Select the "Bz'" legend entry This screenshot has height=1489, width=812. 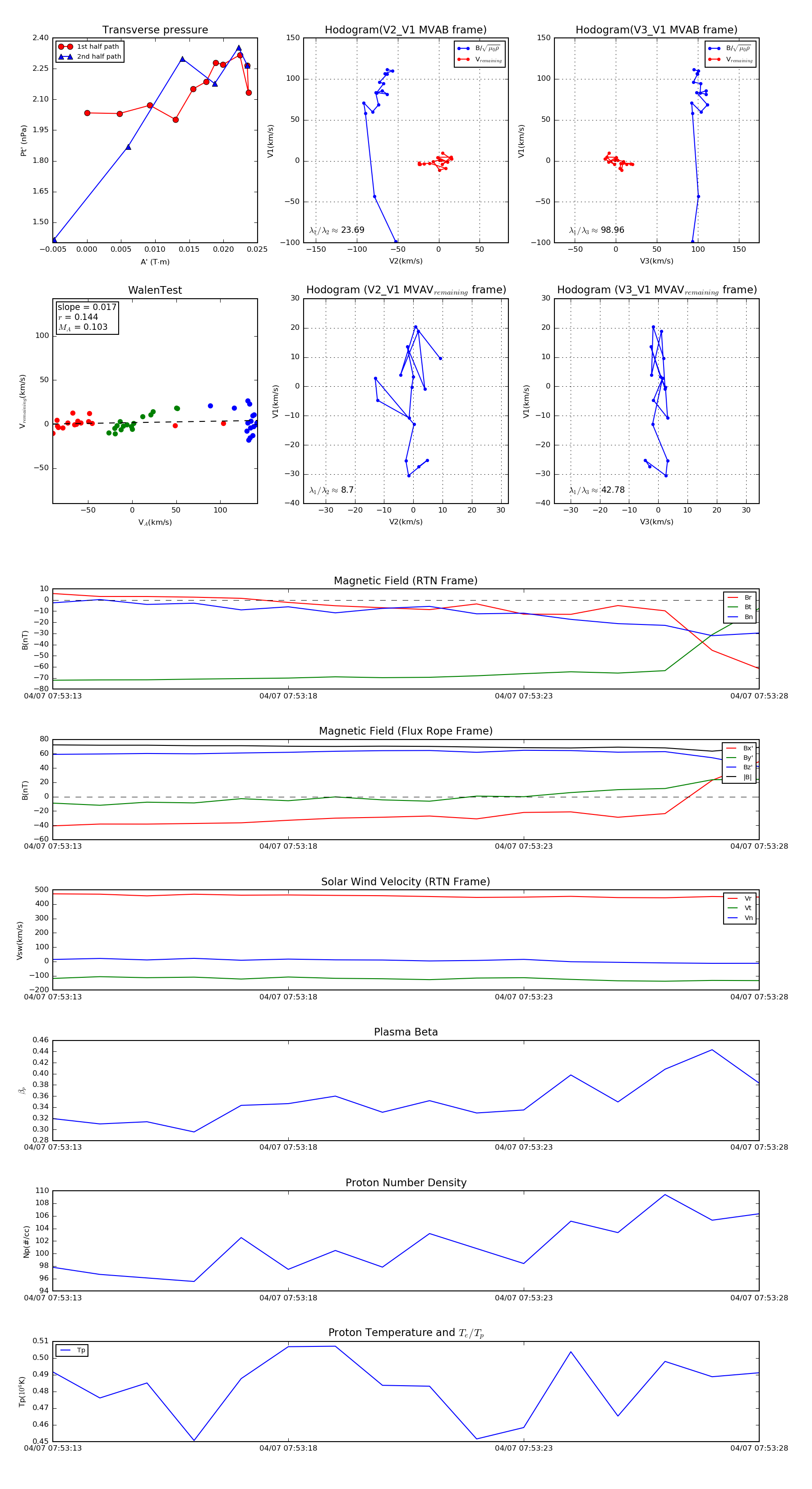(x=740, y=768)
